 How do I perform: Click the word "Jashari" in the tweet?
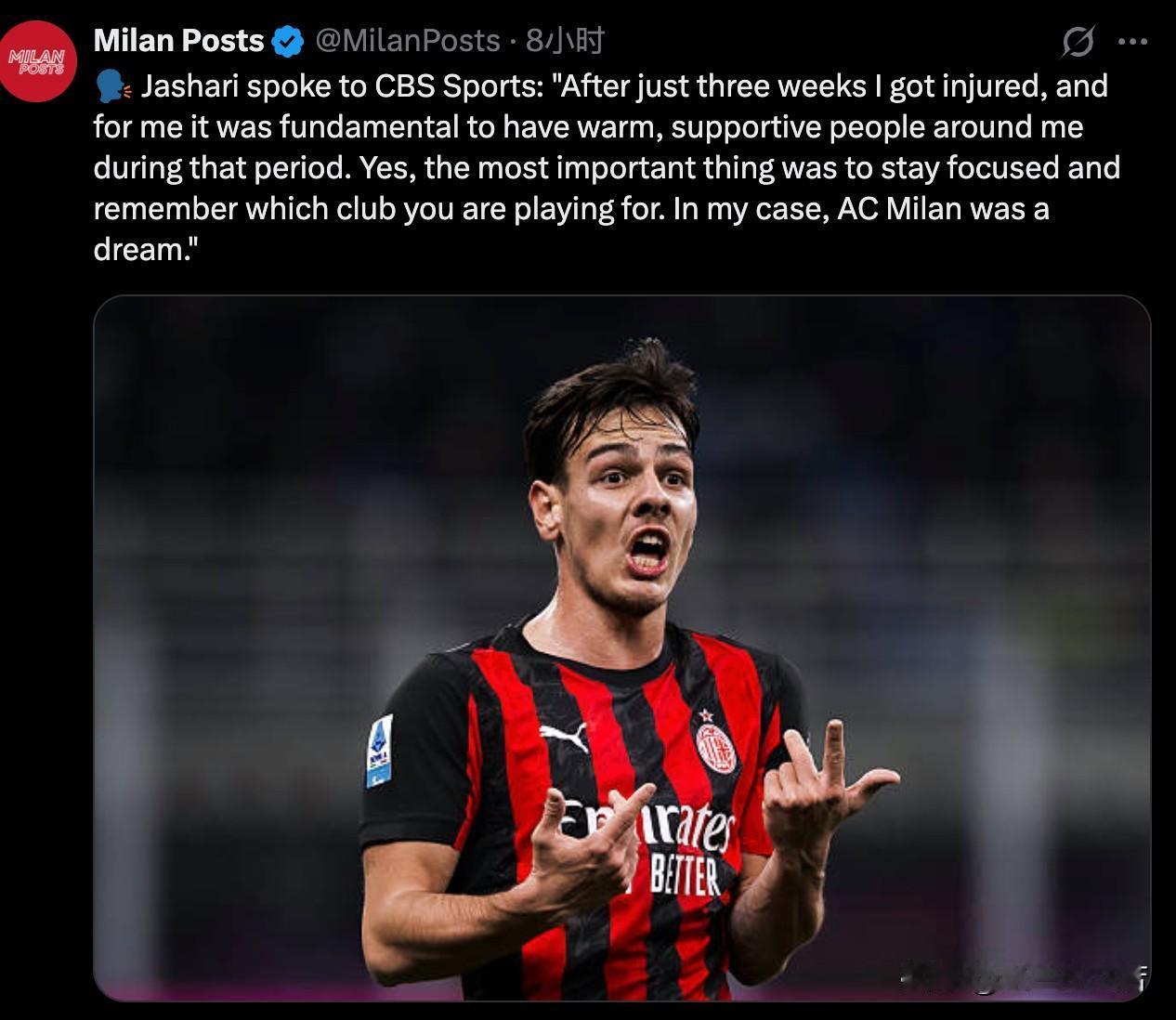[x=189, y=86]
